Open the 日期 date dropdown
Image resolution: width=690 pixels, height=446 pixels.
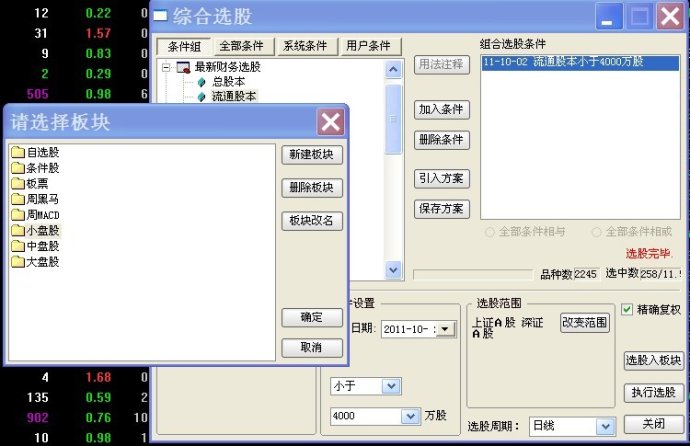click(x=445, y=329)
